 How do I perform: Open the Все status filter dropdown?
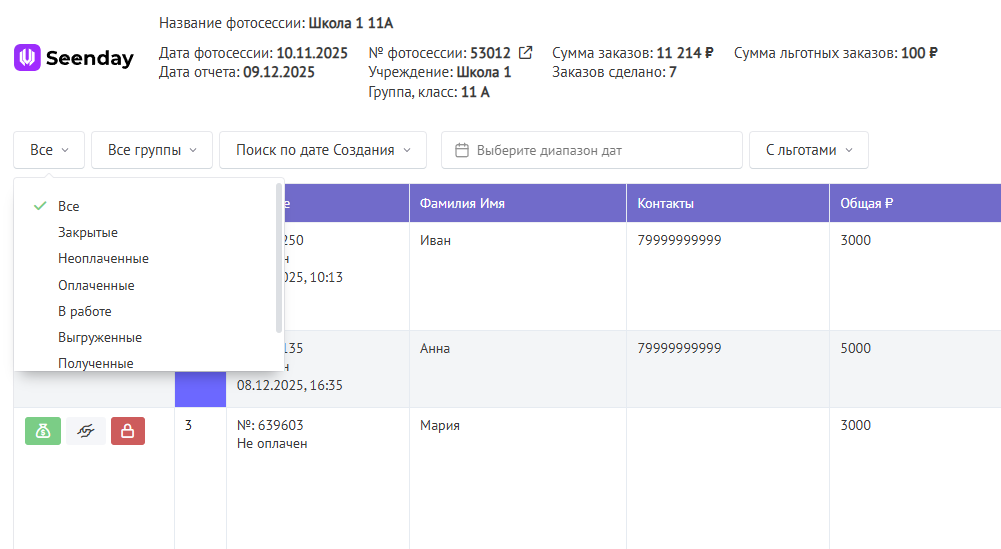click(49, 150)
